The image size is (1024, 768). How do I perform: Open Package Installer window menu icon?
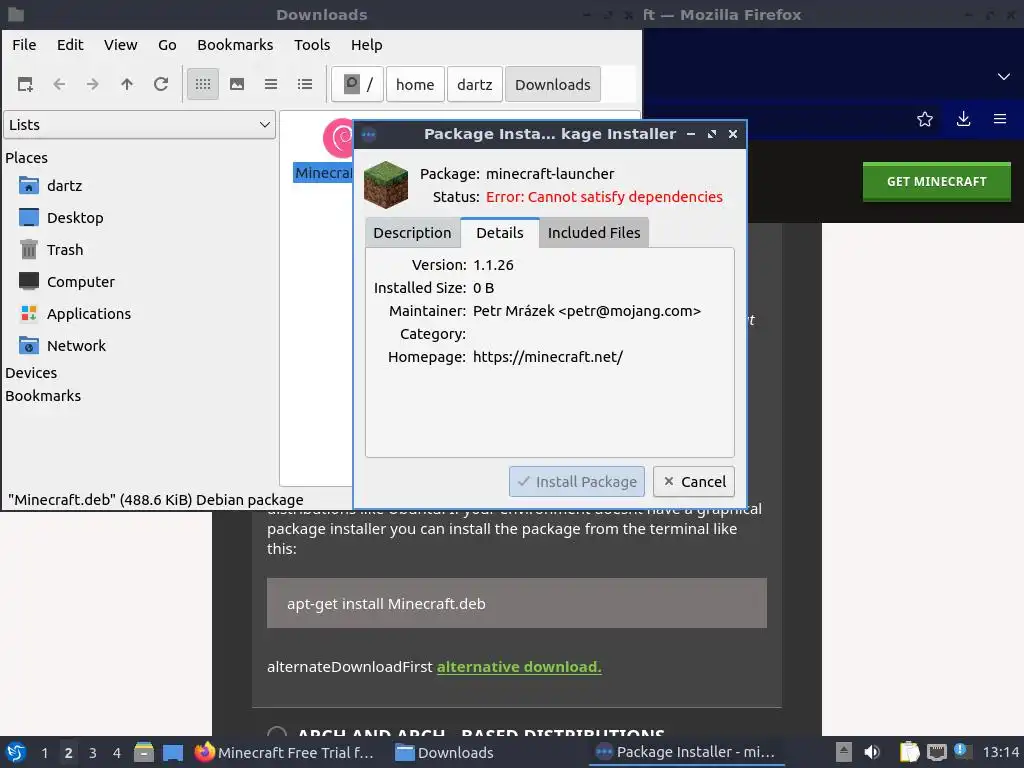coord(368,135)
